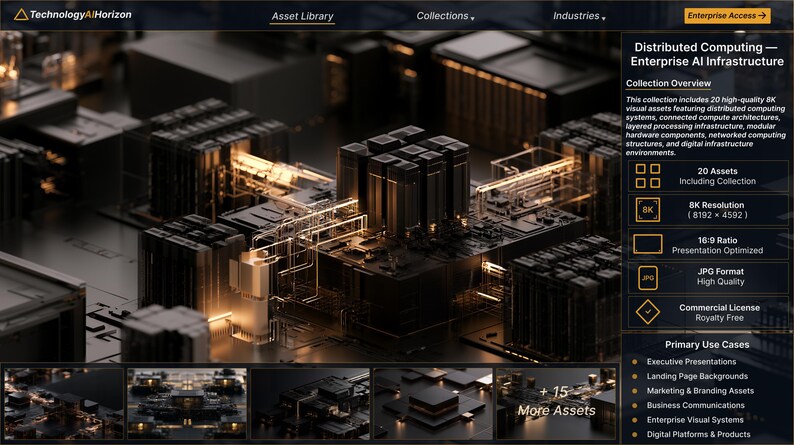The image size is (794, 445).
Task: Select Business Communications use case
Action: click(x=695, y=405)
